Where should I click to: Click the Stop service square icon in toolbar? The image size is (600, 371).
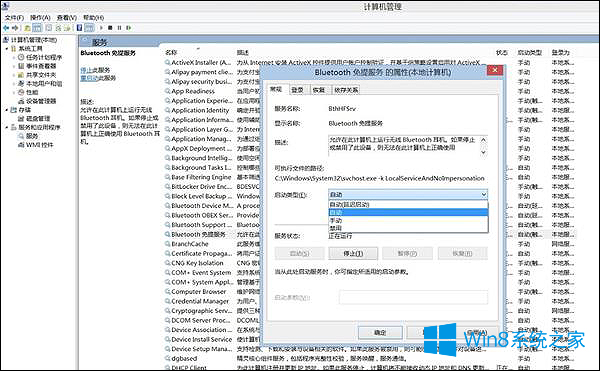pyautogui.click(x=110, y=28)
